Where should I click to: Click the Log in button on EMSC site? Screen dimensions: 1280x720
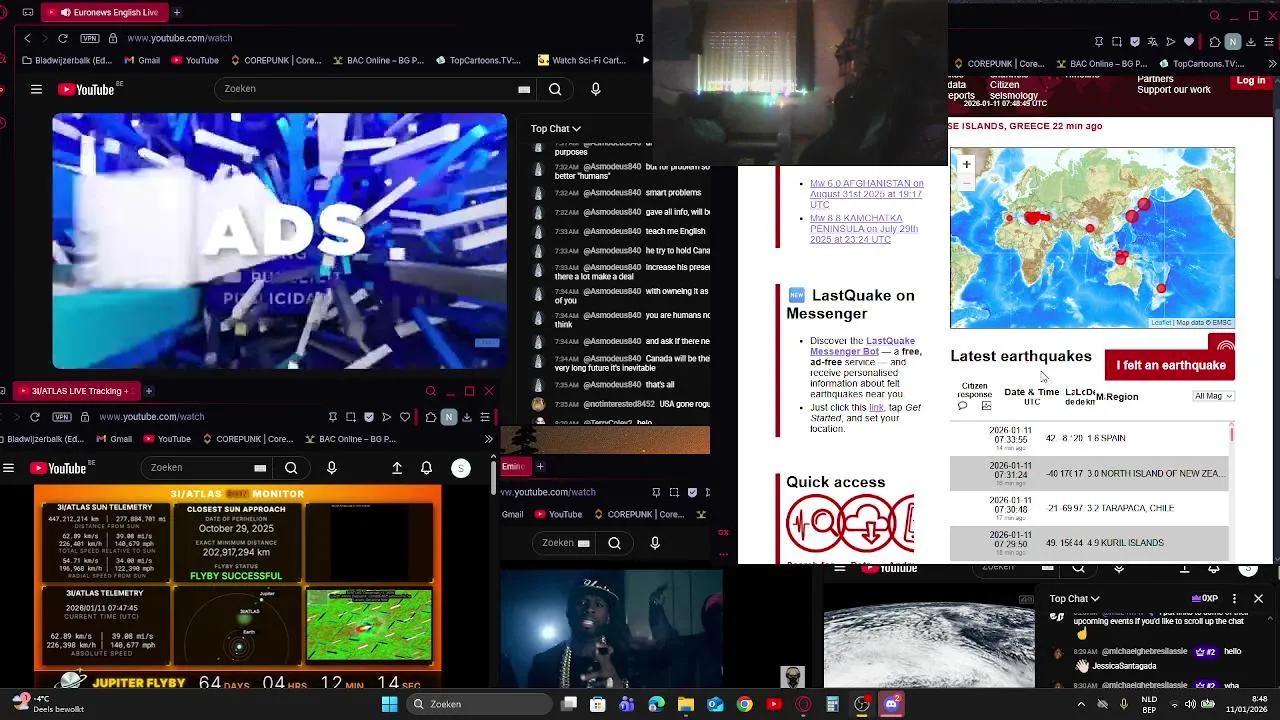pos(1251,80)
